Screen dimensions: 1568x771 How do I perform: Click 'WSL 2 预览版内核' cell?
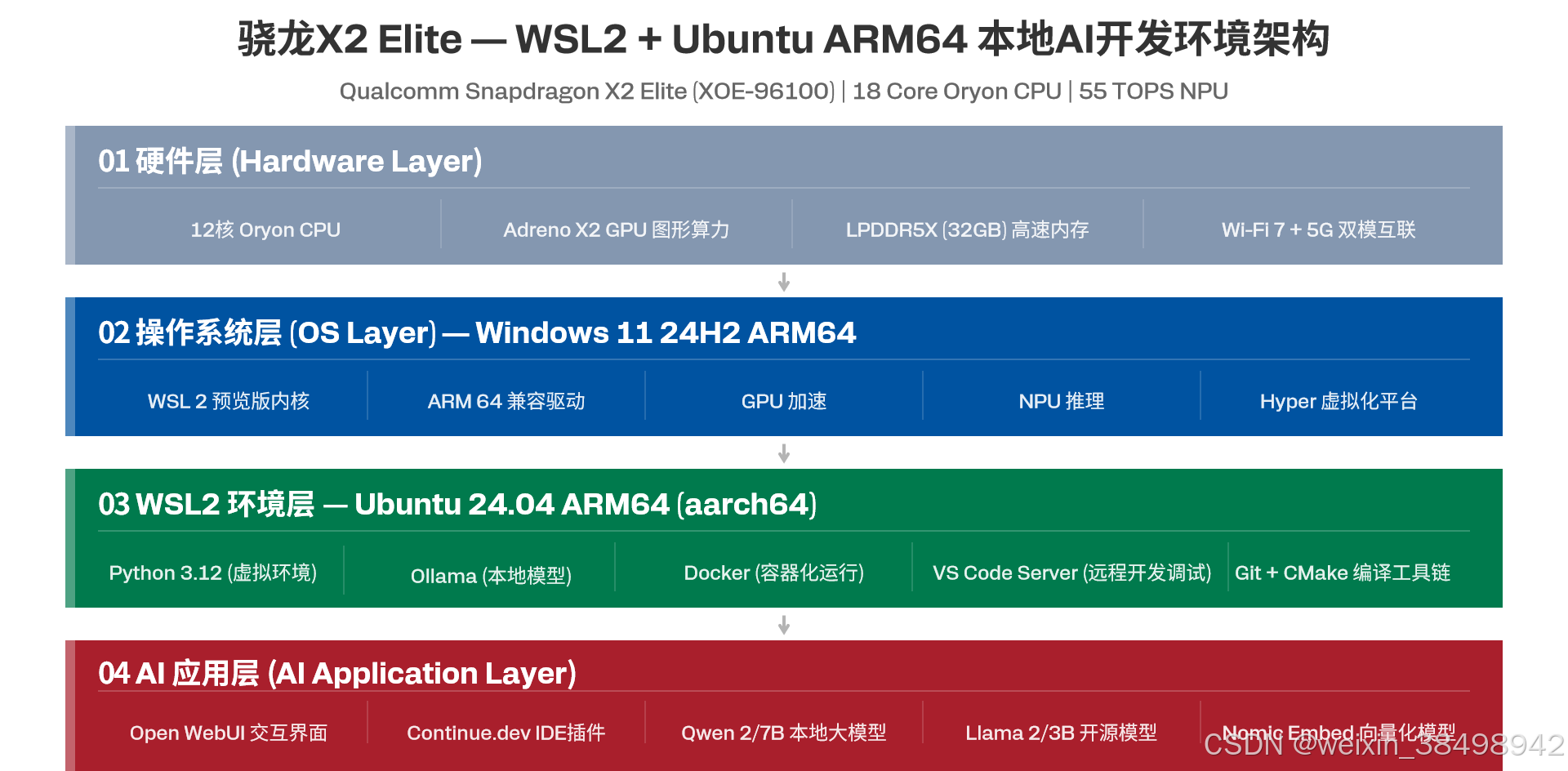(x=229, y=401)
